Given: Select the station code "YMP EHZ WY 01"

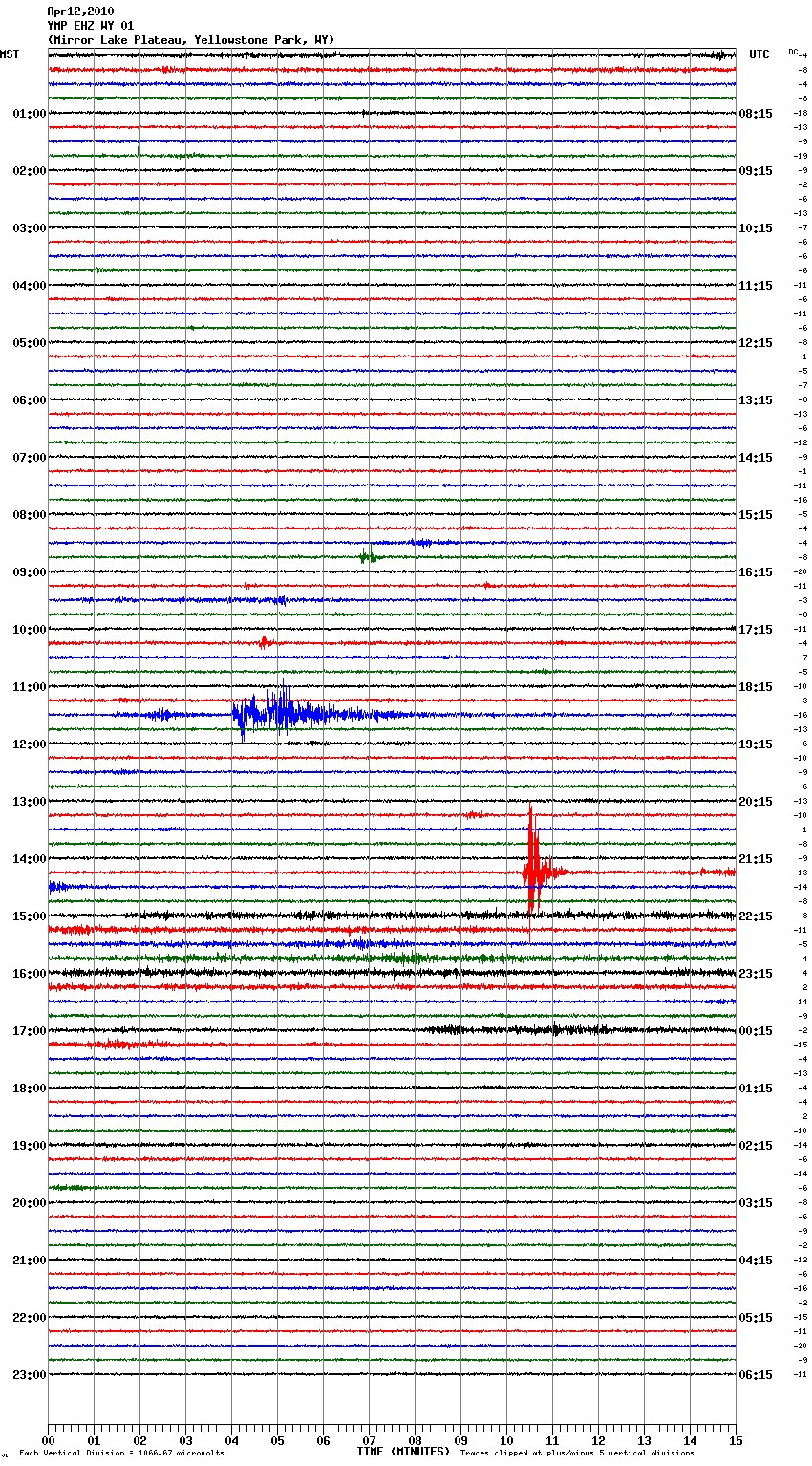Looking at the screenshot, I should (91, 26).
